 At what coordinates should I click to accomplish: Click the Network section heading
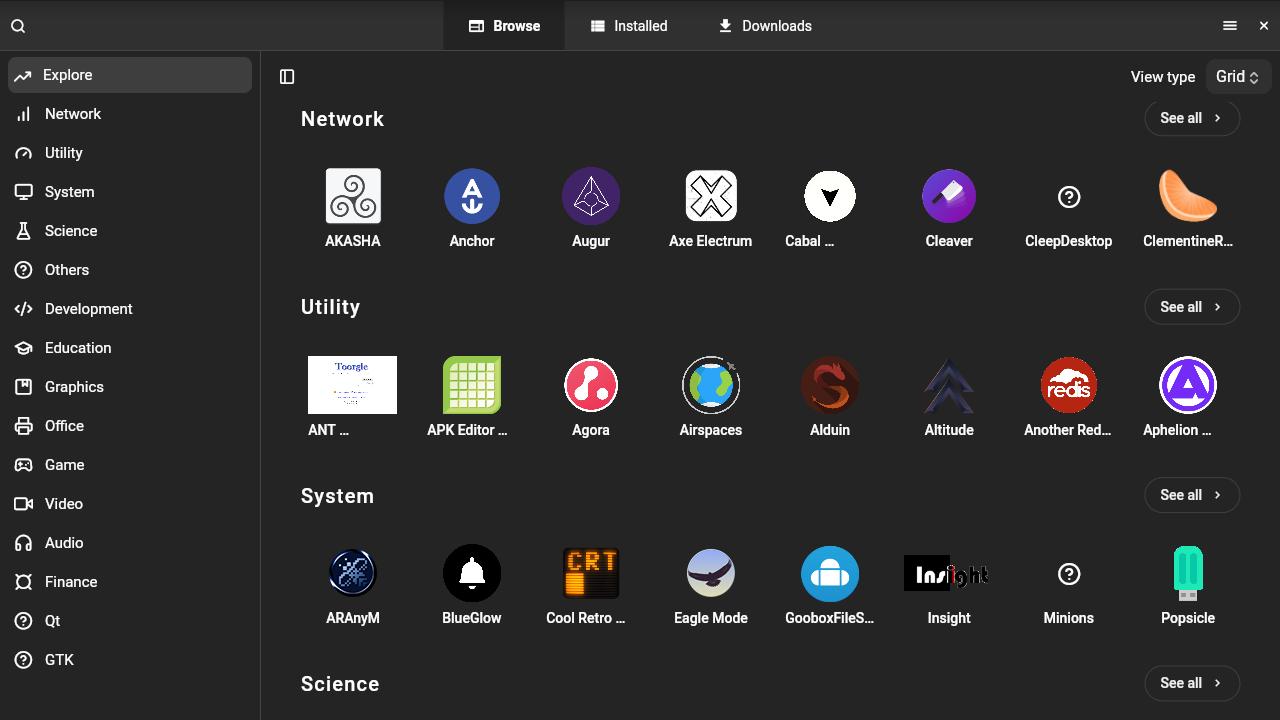pyautogui.click(x=342, y=119)
